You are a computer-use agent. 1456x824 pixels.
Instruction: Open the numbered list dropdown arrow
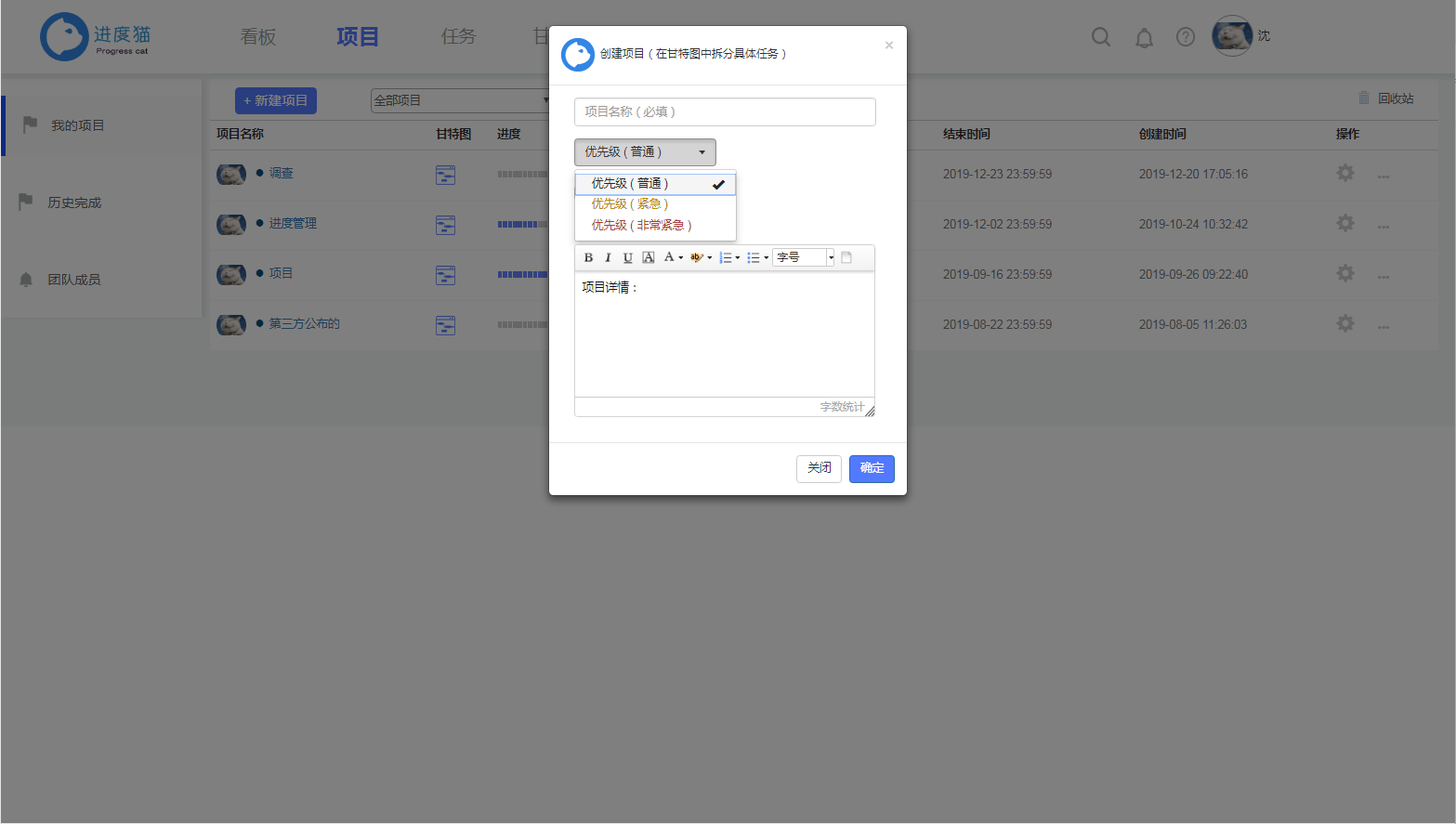tap(737, 257)
